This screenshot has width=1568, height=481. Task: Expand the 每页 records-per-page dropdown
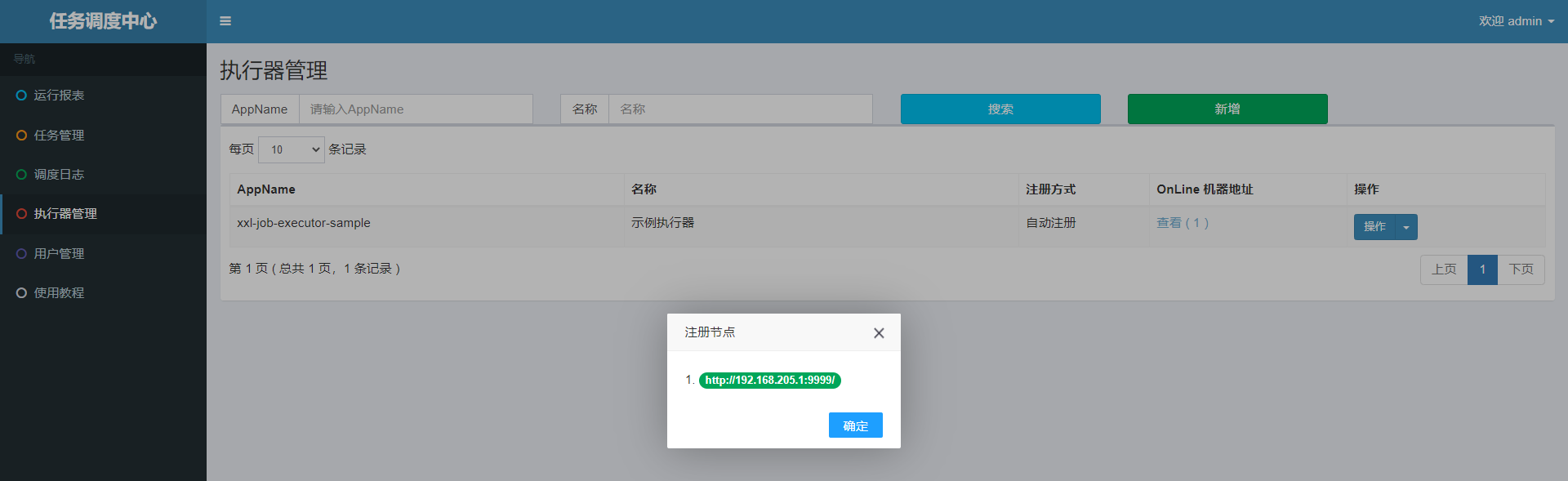(292, 149)
